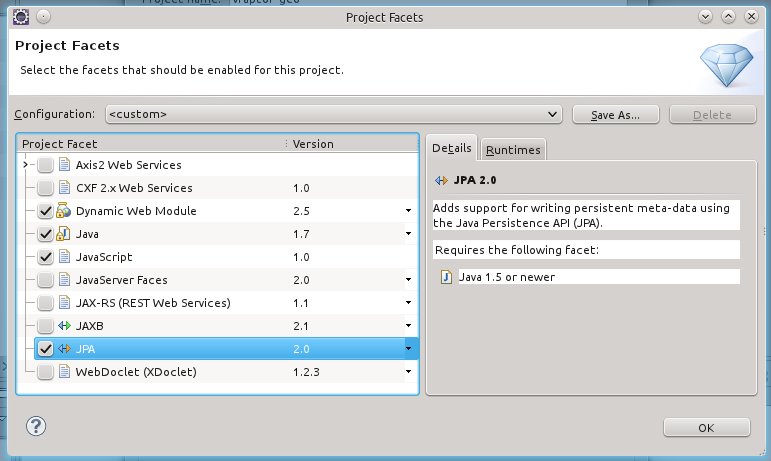771x461 pixels.
Task: Click the Java 1.5 requirement icon
Action: point(446,277)
